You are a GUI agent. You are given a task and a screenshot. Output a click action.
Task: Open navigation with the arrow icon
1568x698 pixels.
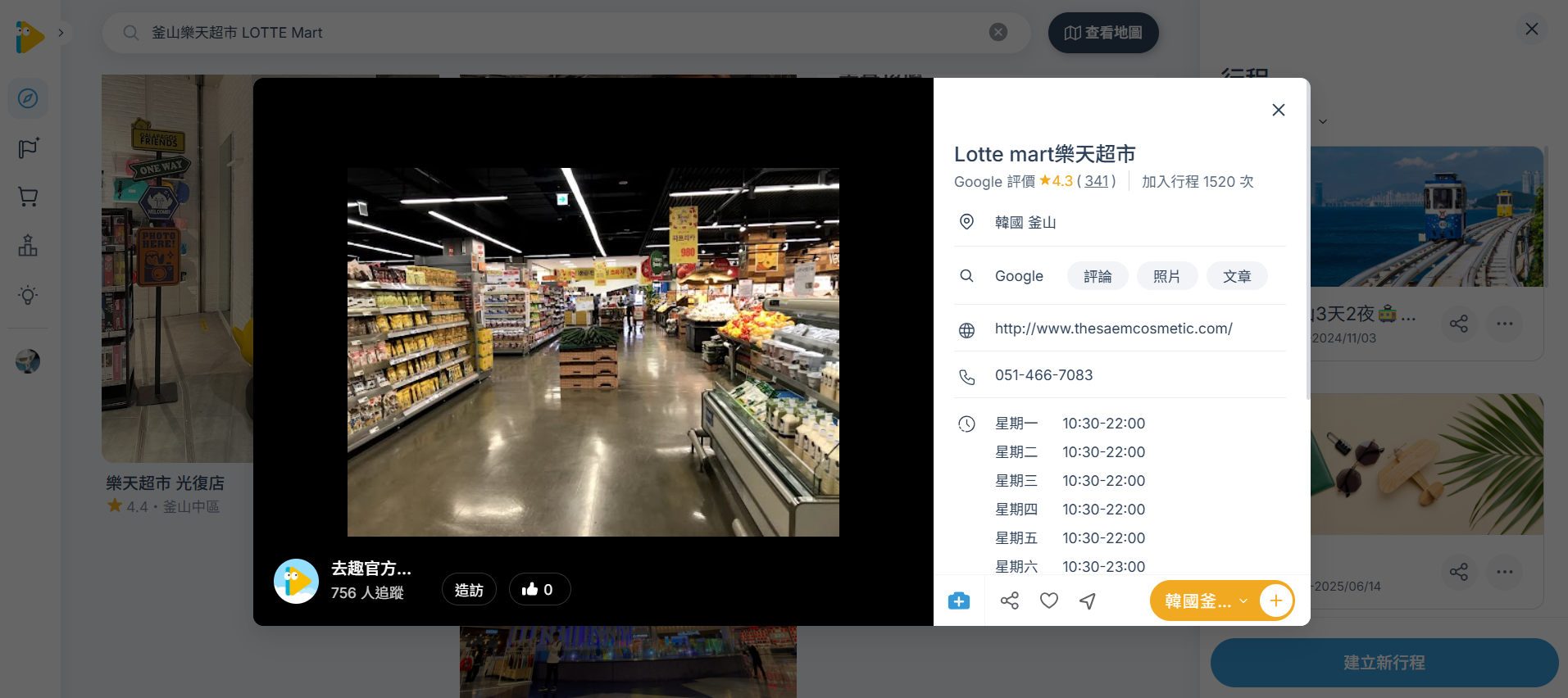click(1089, 601)
